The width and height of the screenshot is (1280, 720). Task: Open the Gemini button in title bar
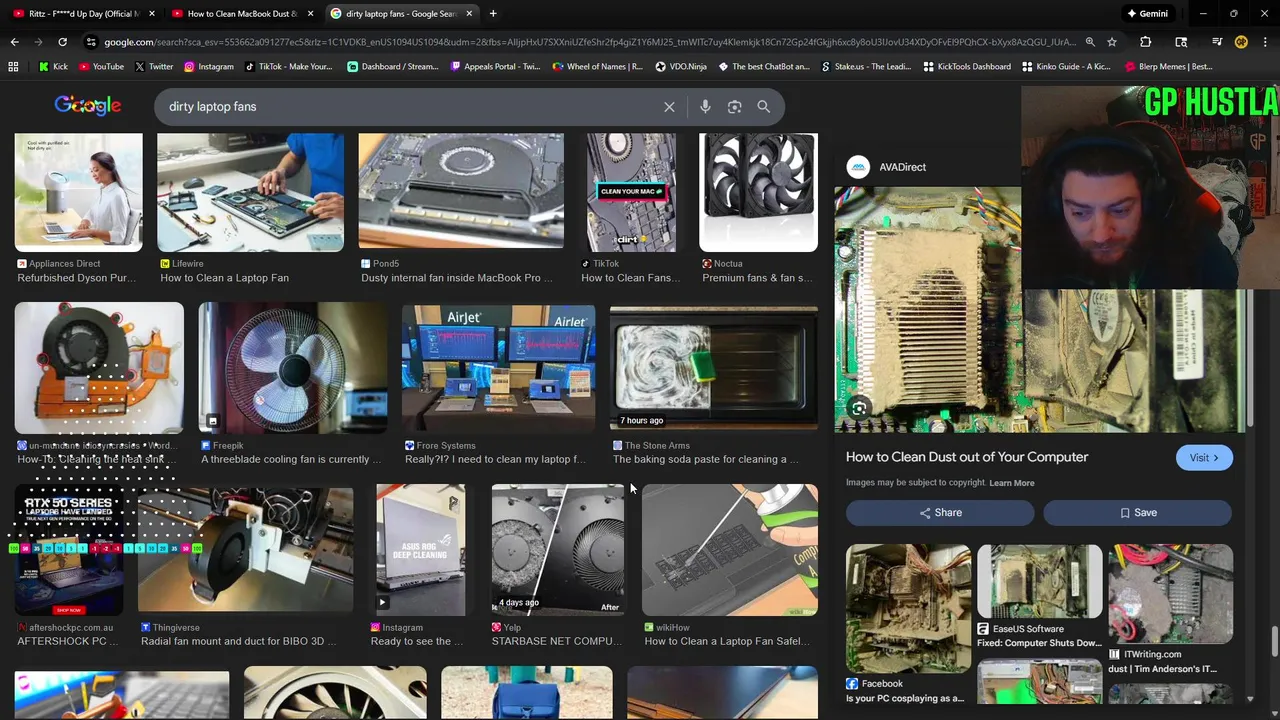(x=1147, y=14)
